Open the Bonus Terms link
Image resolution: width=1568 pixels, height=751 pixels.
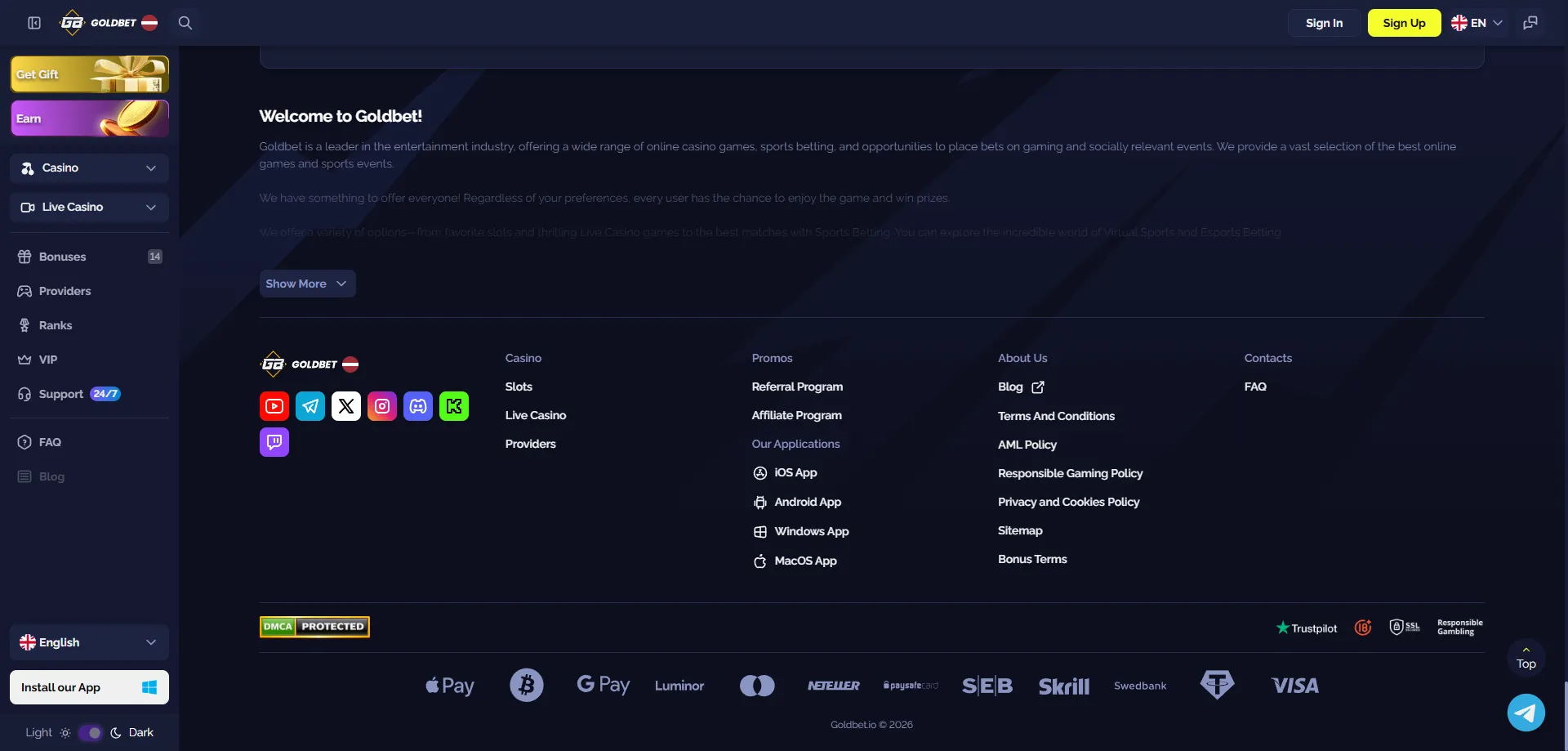pos(1032,559)
